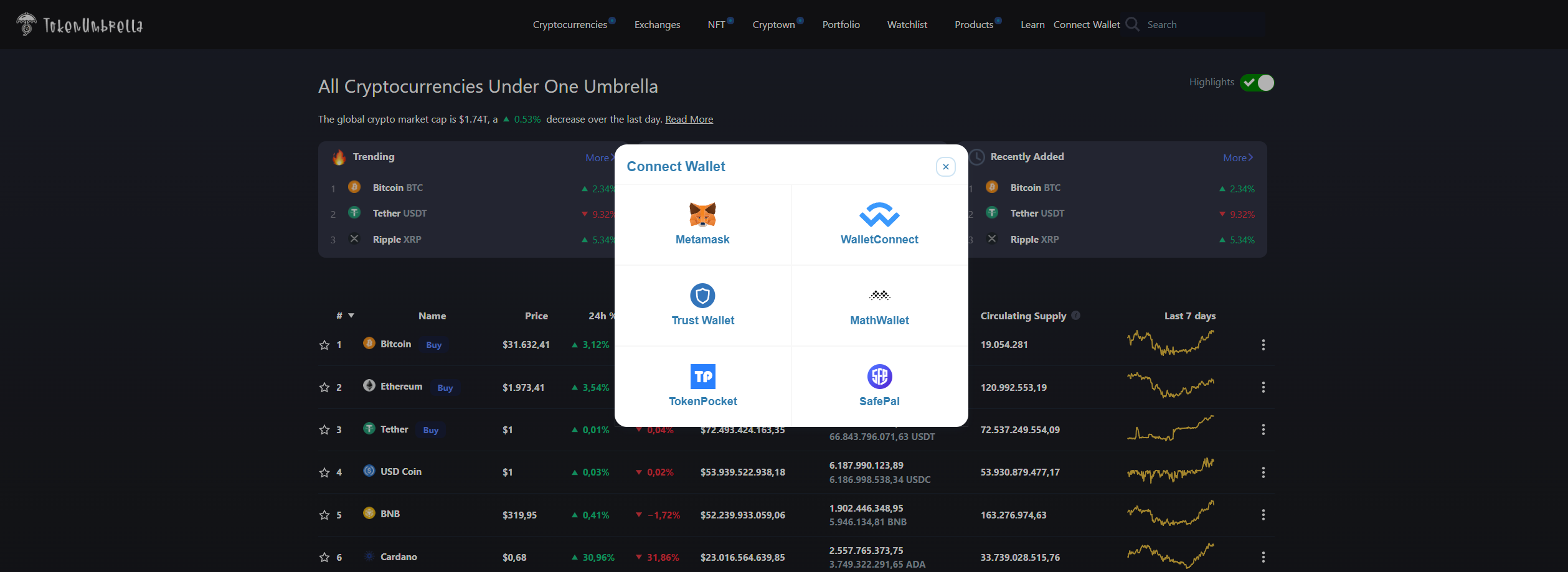
Task: Click BNB coin icon in table
Action: point(369,513)
